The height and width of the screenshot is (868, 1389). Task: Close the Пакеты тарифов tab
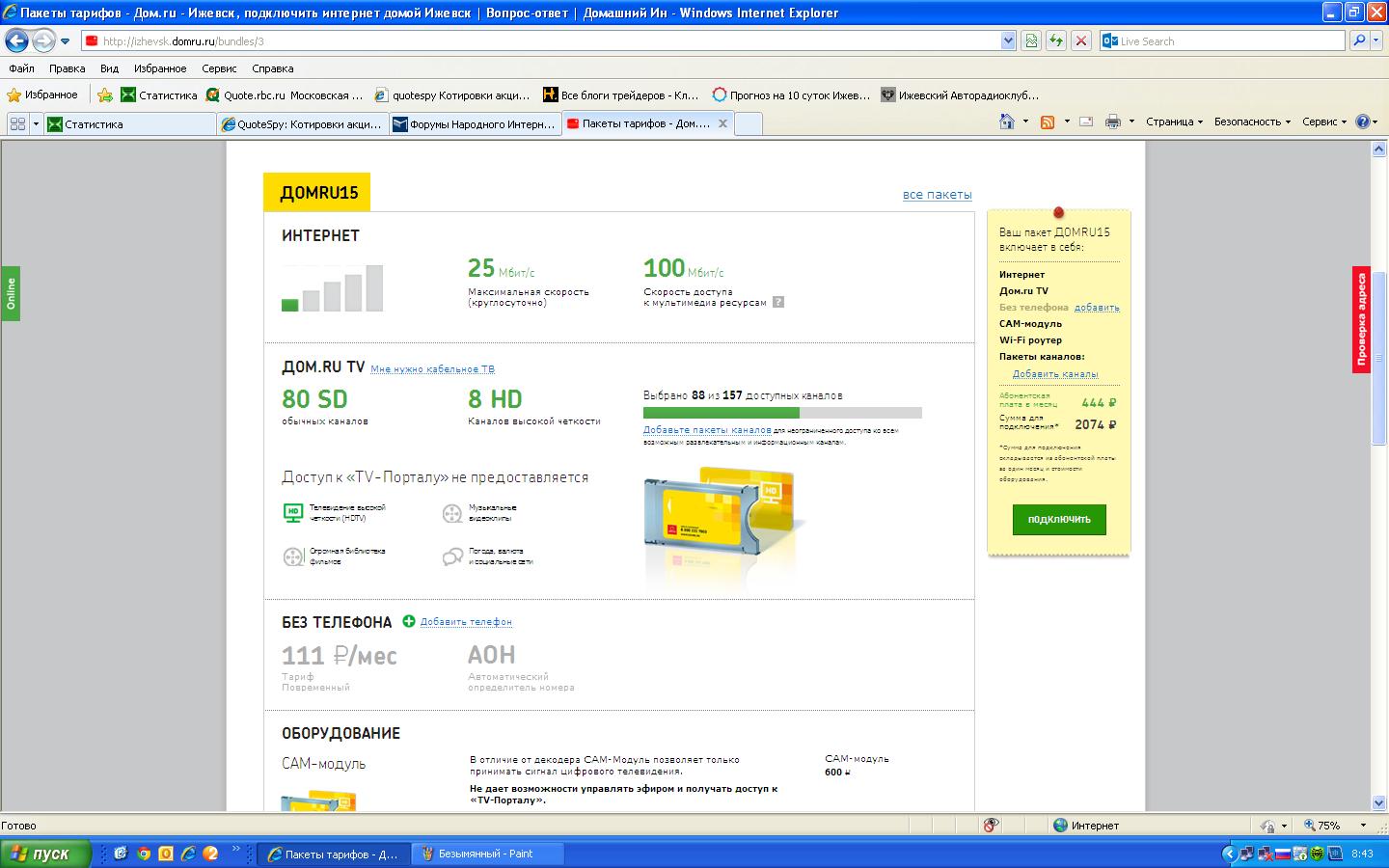tap(722, 123)
